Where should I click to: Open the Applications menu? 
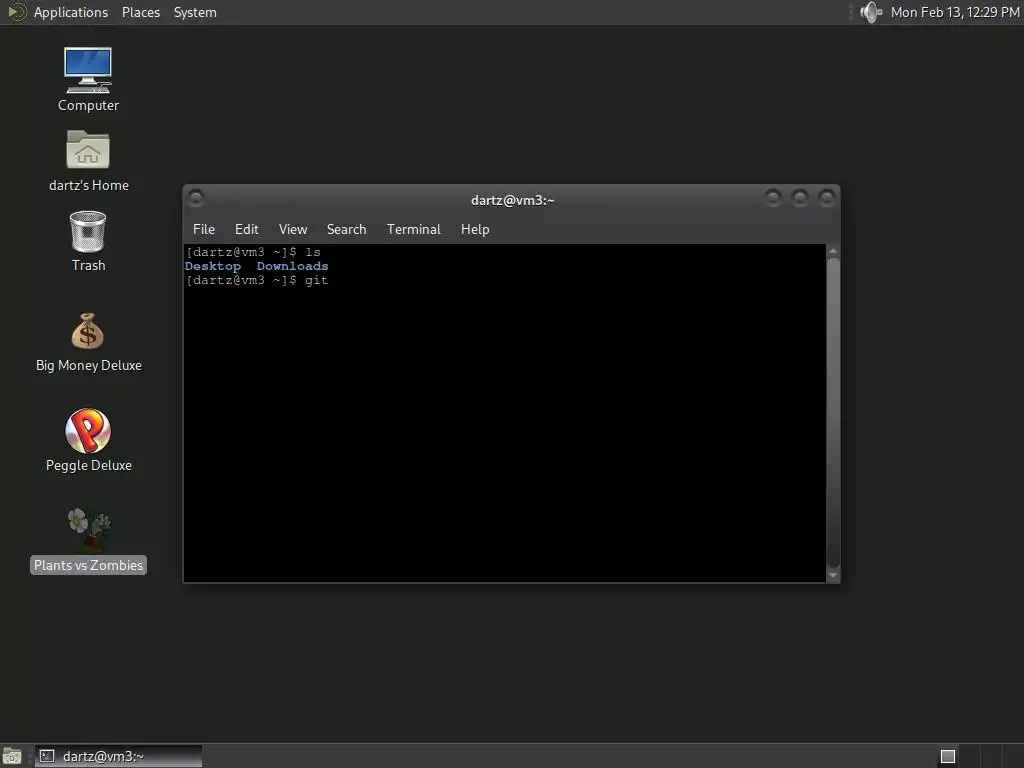pyautogui.click(x=71, y=12)
